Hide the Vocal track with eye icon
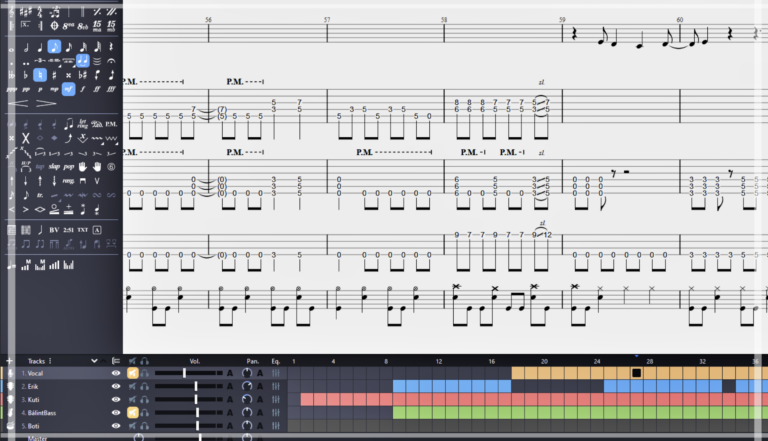Viewport: 768px width, 441px height. [x=116, y=373]
